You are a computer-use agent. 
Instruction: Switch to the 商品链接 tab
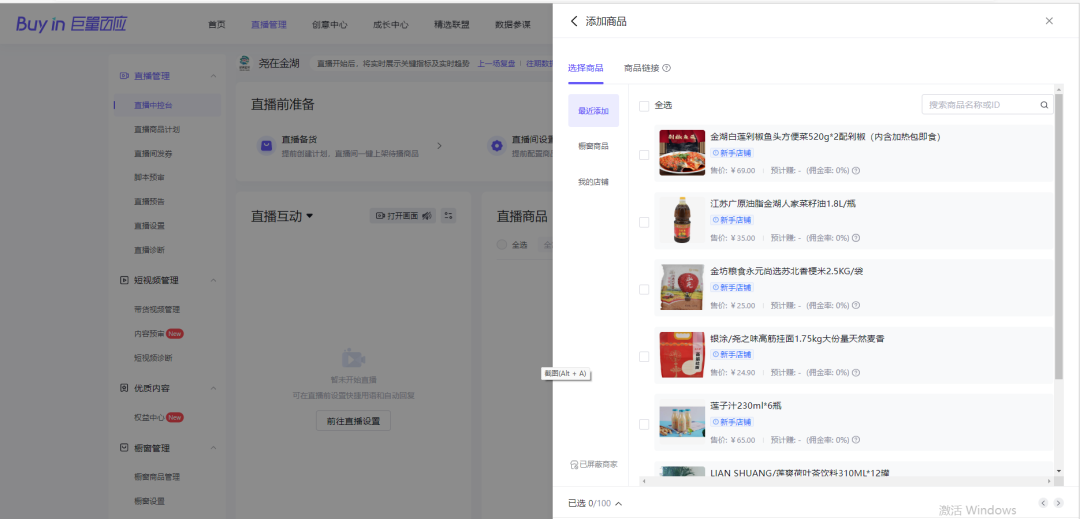click(x=641, y=68)
